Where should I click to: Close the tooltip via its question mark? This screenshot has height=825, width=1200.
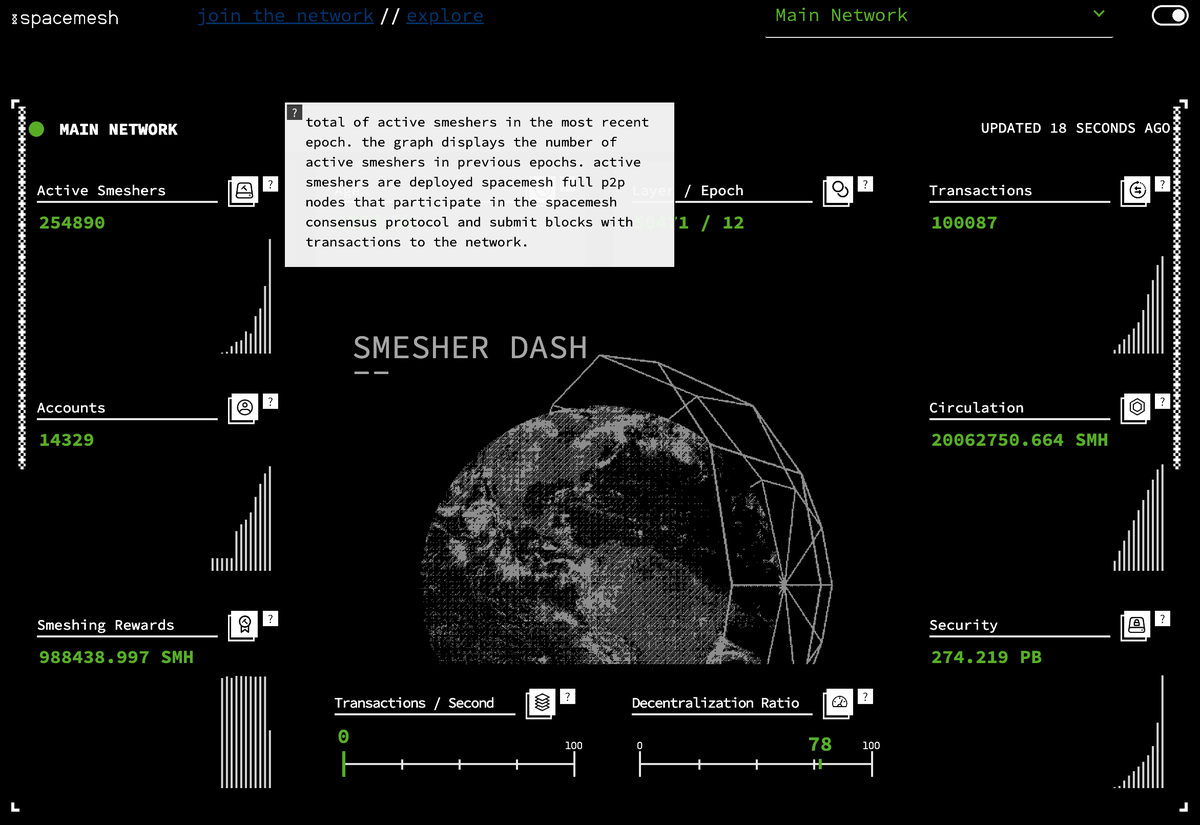point(294,111)
